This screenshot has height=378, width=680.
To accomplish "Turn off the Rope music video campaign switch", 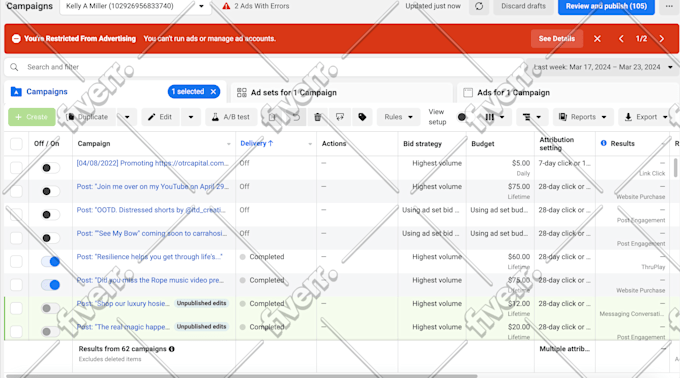I will 50,285.
